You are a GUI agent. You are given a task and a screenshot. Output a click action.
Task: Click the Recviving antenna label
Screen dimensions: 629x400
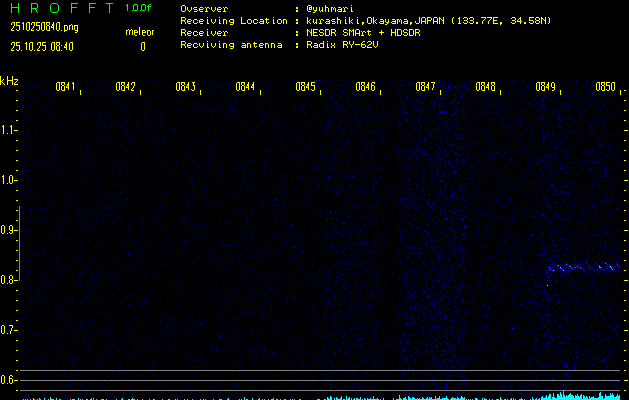pos(231,45)
